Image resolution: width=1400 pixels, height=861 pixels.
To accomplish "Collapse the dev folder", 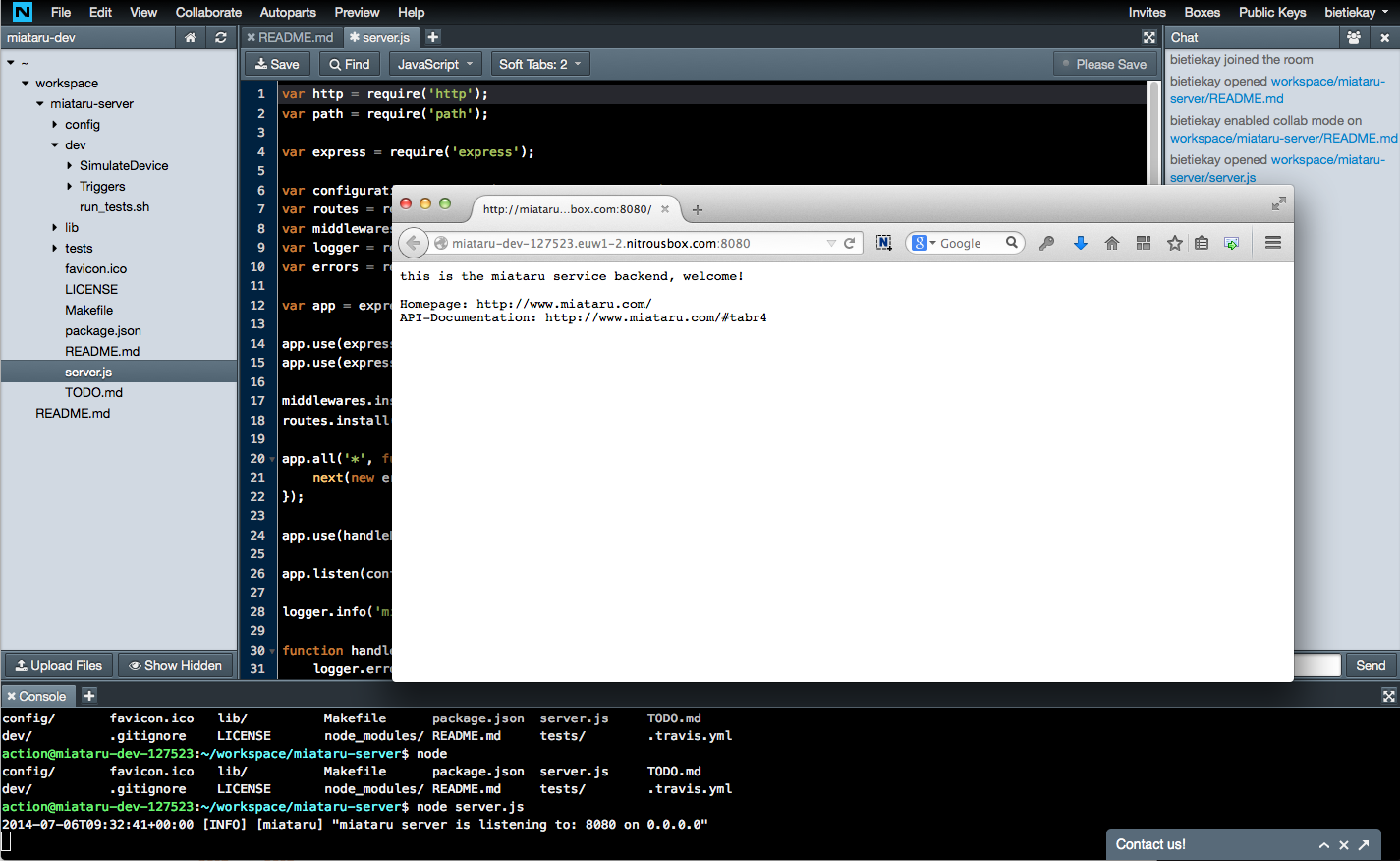I will (x=55, y=145).
